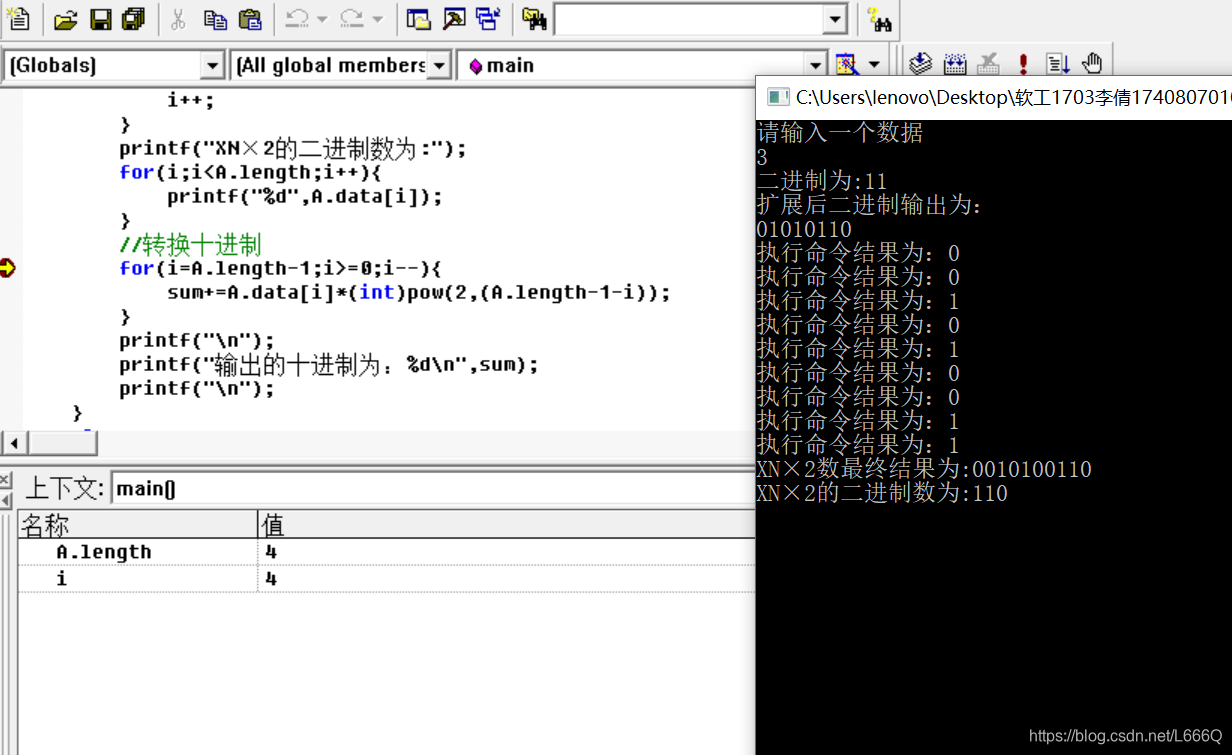1232x755 pixels.
Task: Open Find in Files
Action: [535, 18]
